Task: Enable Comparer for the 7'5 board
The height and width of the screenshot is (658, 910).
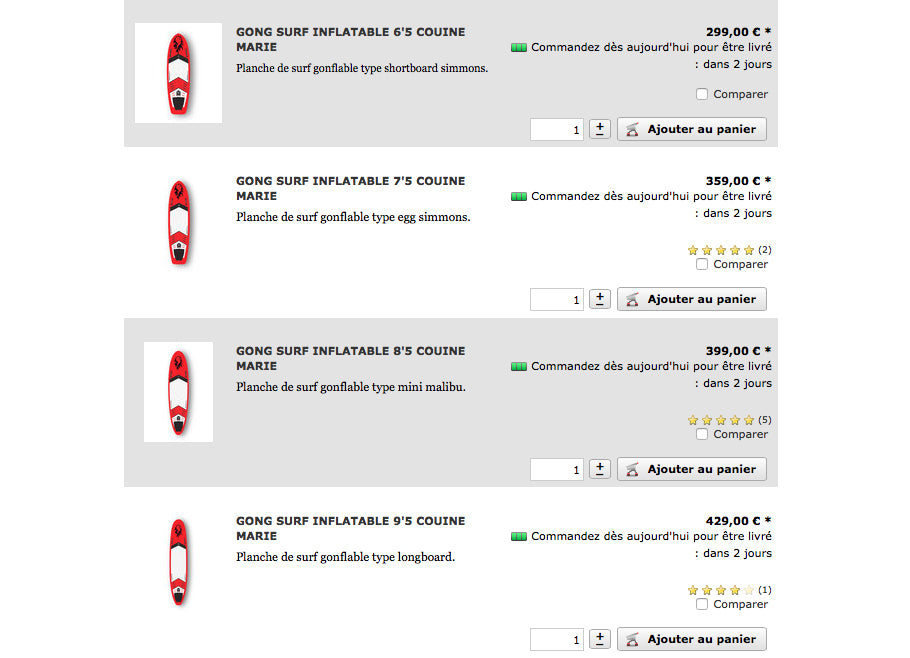Action: click(x=702, y=264)
